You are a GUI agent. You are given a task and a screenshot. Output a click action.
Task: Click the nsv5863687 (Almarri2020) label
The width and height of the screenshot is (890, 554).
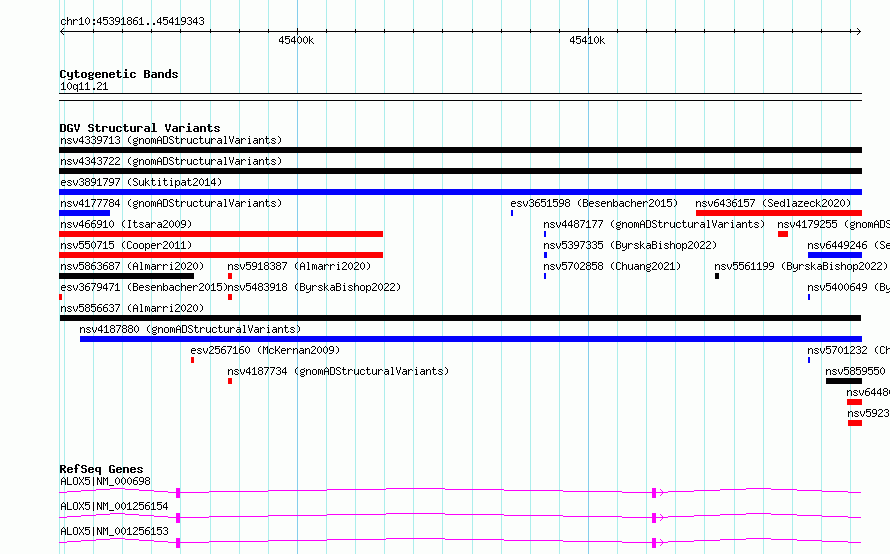click(x=132, y=266)
